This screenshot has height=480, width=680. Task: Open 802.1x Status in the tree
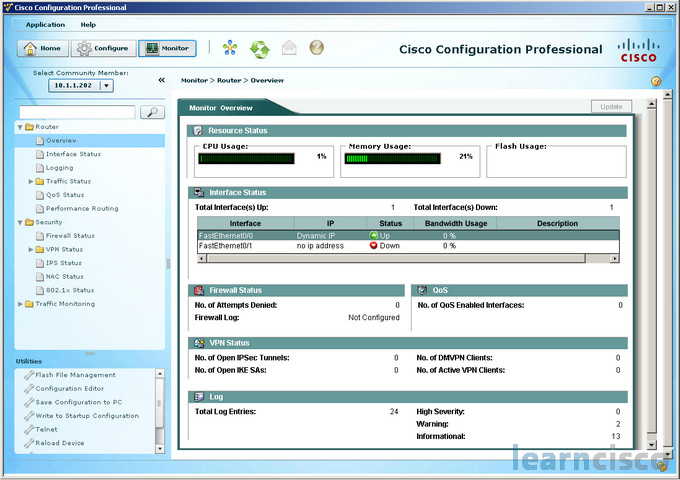[x=70, y=291]
